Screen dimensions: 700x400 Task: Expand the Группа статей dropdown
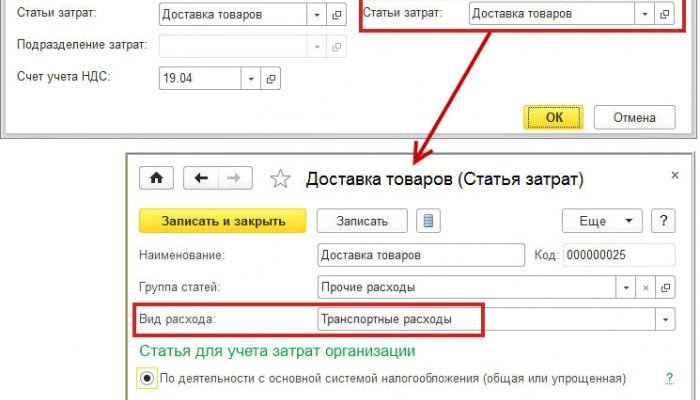(x=626, y=287)
